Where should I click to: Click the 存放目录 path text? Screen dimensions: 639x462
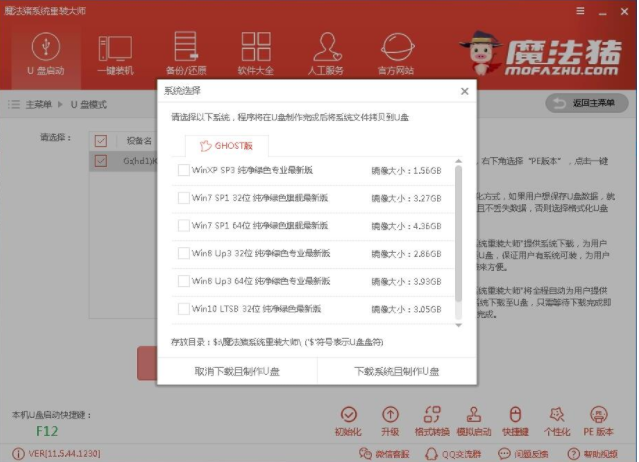(277, 342)
